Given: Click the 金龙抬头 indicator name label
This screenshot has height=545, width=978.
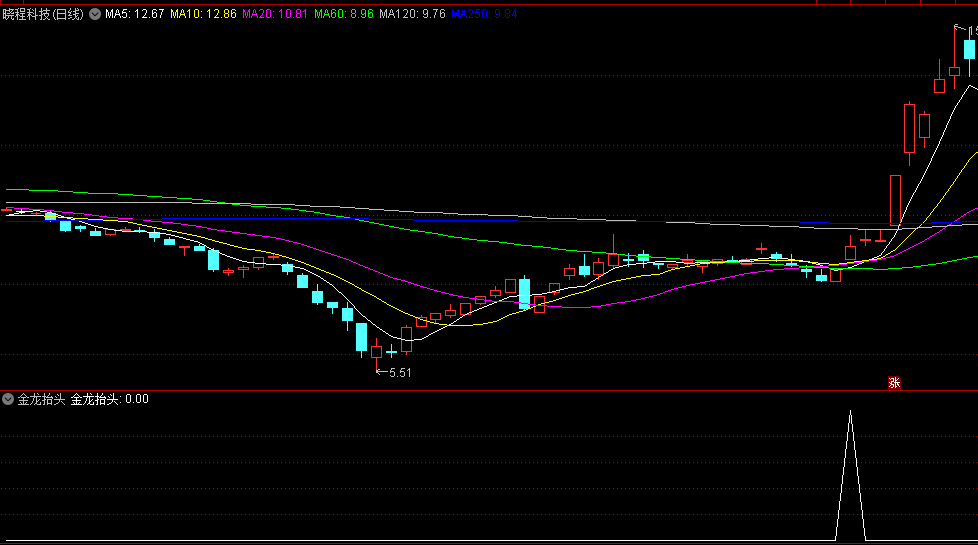Looking at the screenshot, I should (x=41, y=399).
